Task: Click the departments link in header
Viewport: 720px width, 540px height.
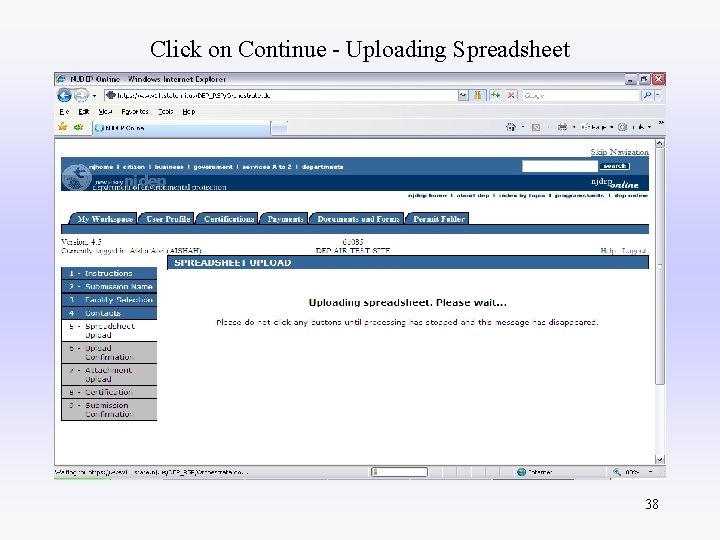Action: click(x=322, y=167)
